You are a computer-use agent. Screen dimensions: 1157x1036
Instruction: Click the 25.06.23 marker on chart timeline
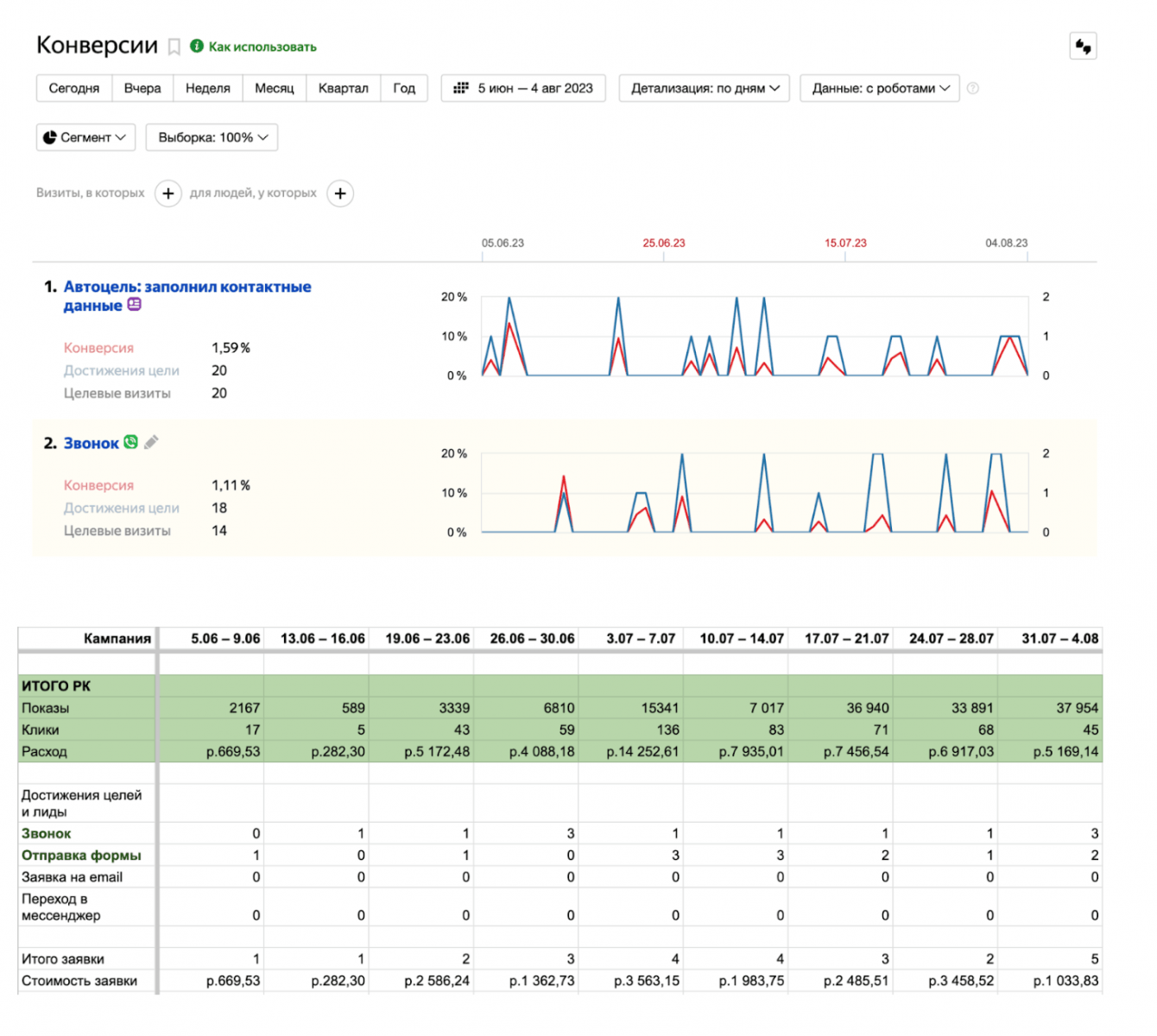click(663, 243)
